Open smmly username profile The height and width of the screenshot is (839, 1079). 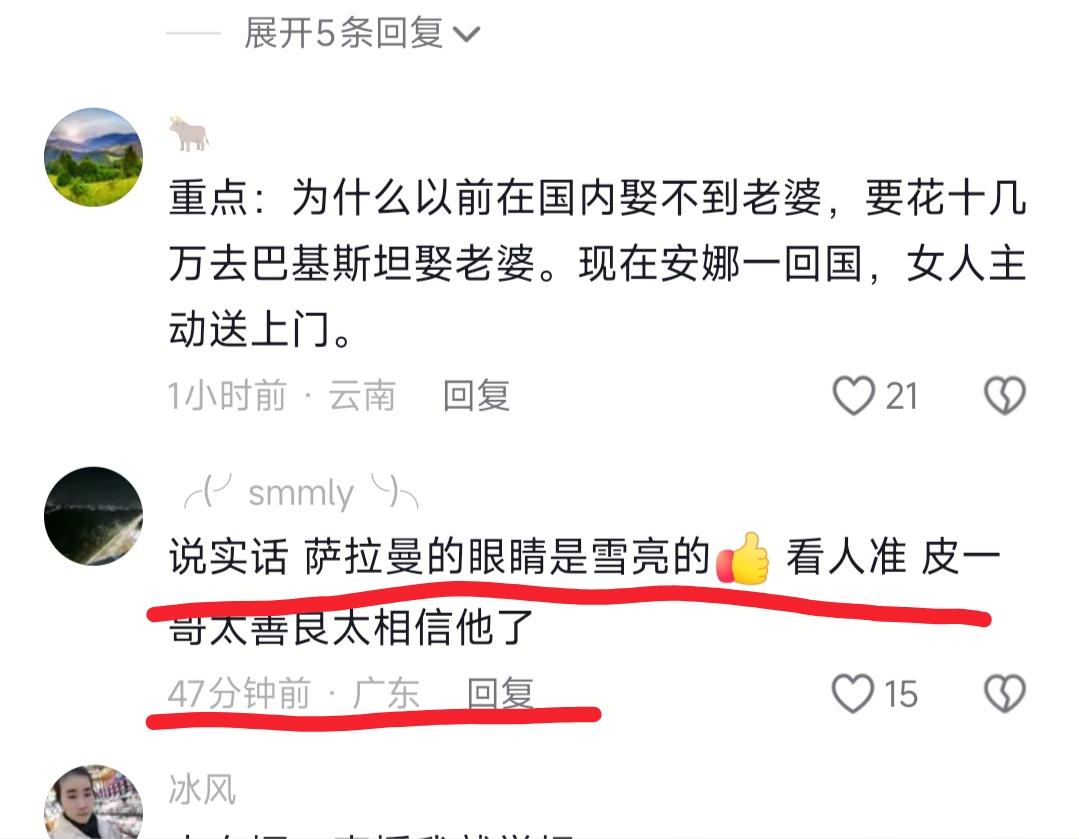point(301,493)
